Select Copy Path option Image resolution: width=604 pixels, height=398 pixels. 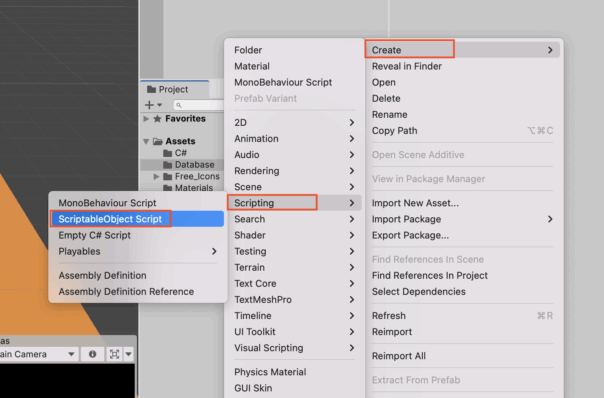pyautogui.click(x=462, y=131)
